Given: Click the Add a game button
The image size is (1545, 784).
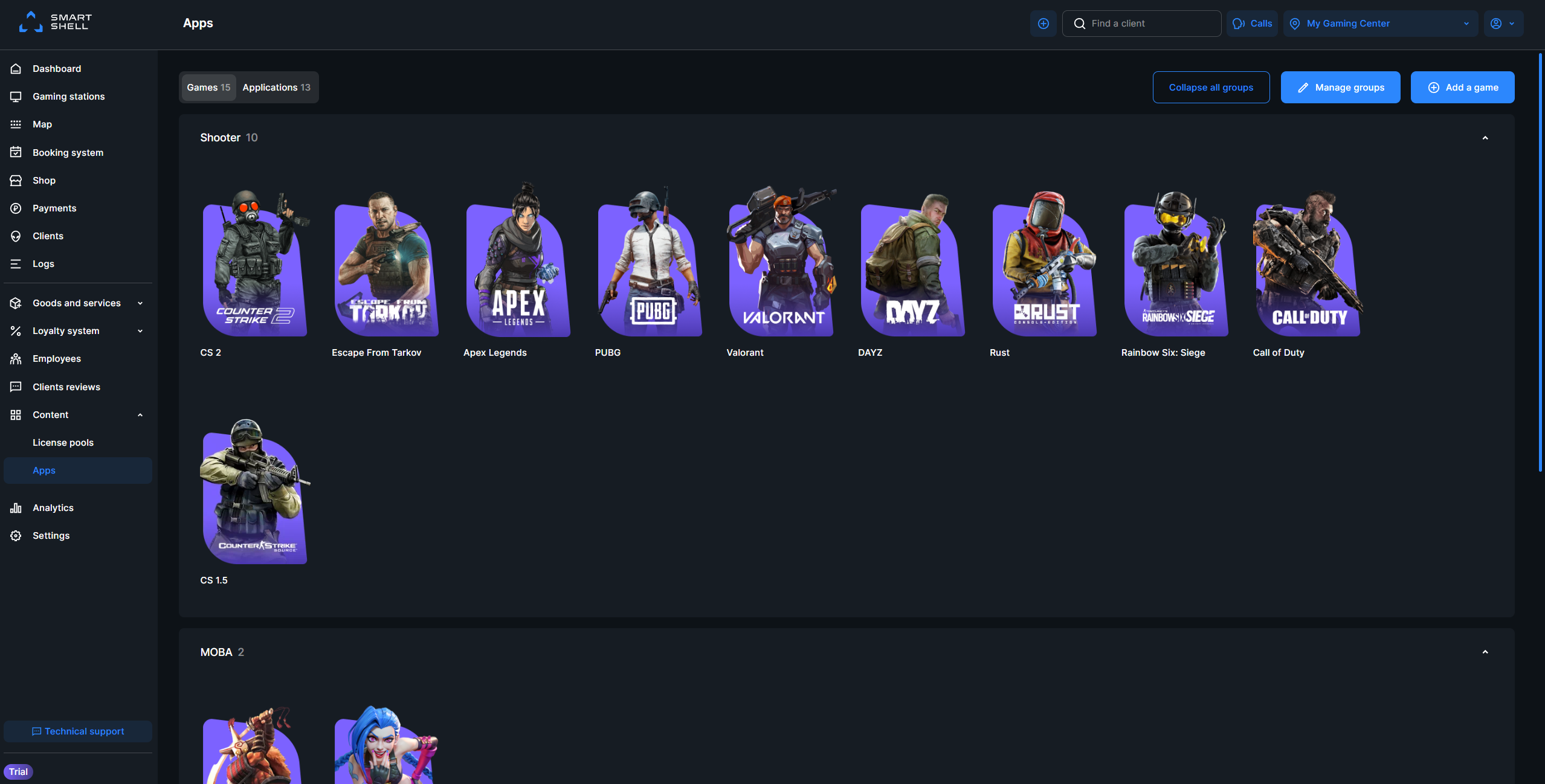Looking at the screenshot, I should [x=1462, y=88].
